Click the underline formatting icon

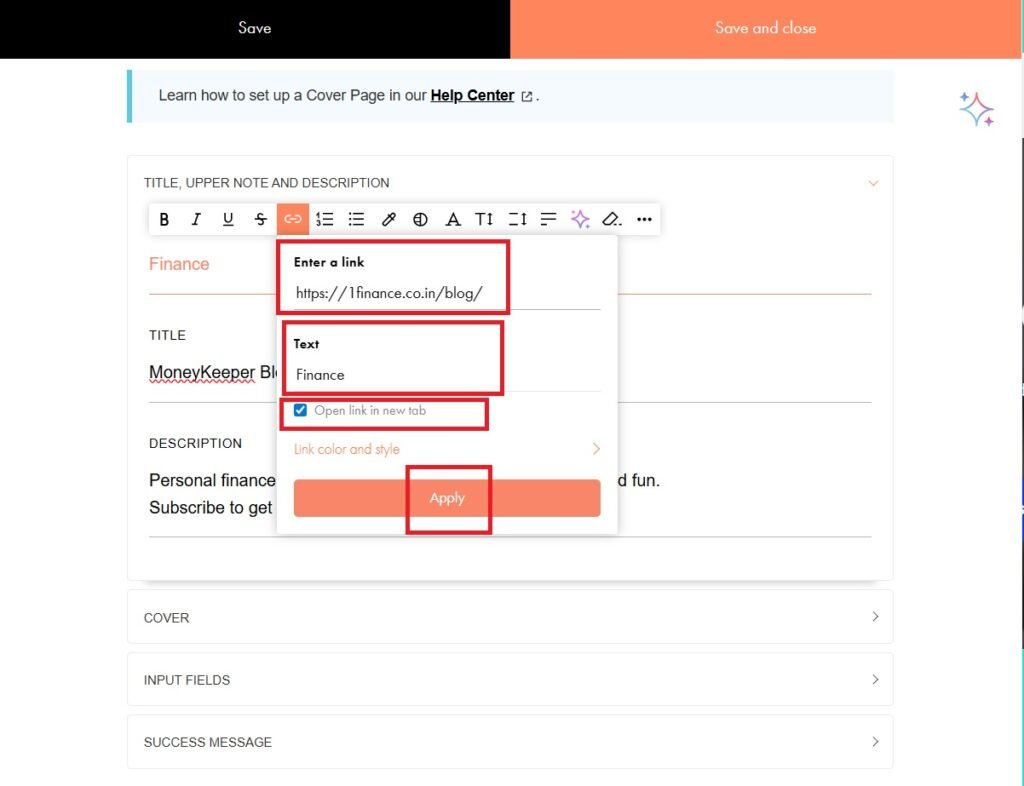click(228, 219)
